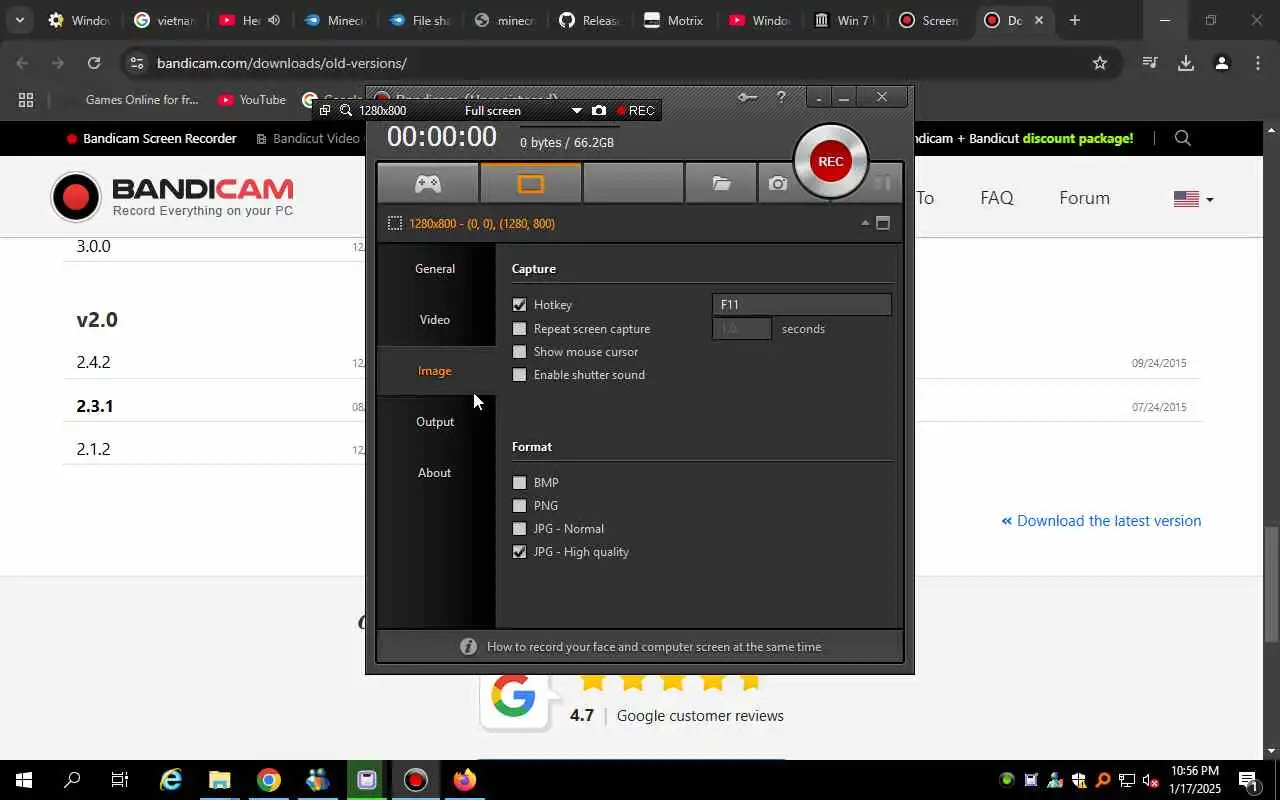
Task: Click Bandicam Screen Recorder in top strip
Action: 151,139
